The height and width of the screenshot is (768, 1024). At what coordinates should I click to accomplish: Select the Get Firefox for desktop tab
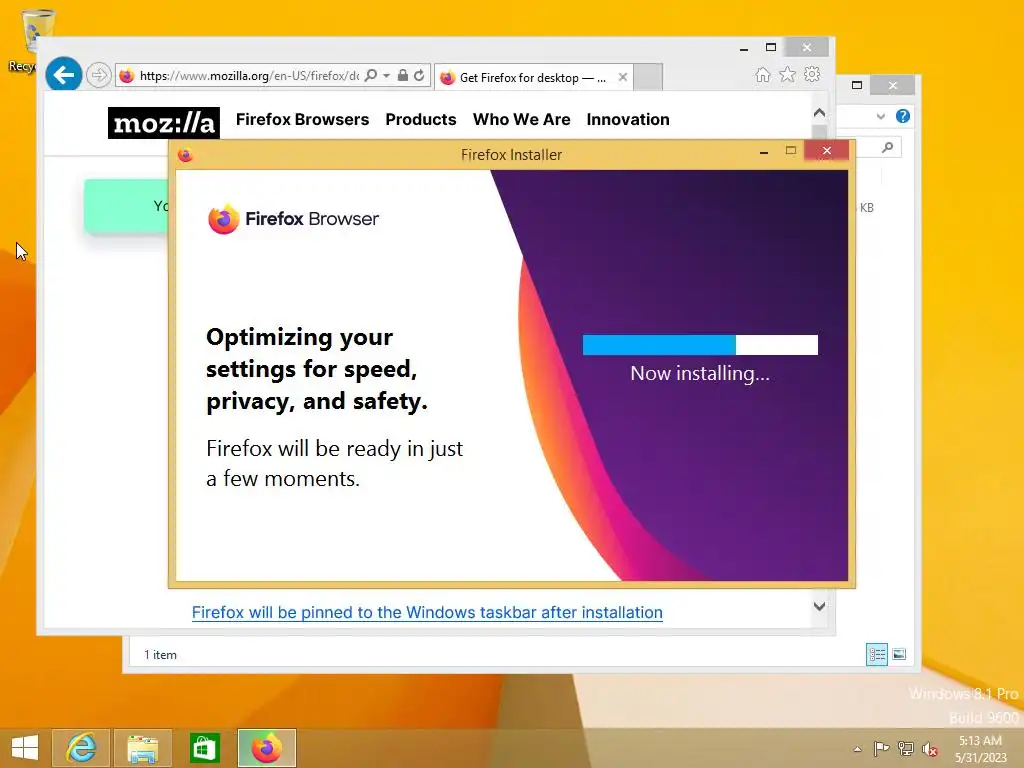tap(532, 78)
